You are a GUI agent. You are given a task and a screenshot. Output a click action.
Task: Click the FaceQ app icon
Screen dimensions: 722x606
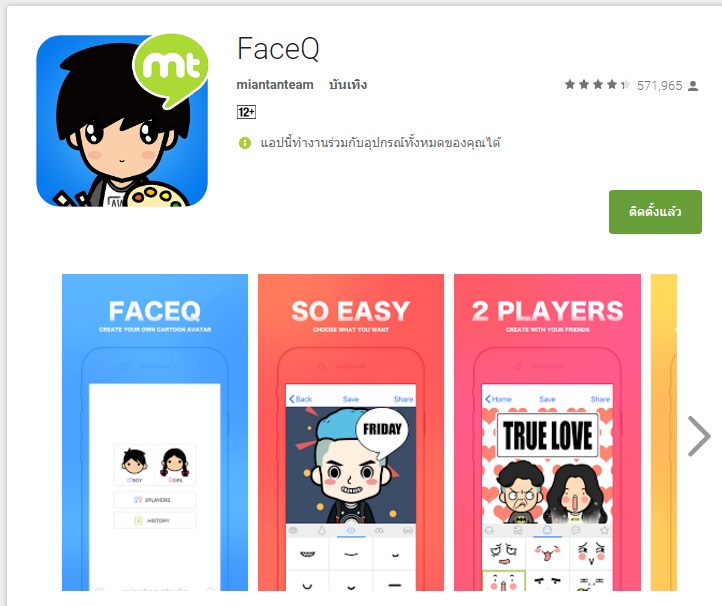click(x=122, y=121)
